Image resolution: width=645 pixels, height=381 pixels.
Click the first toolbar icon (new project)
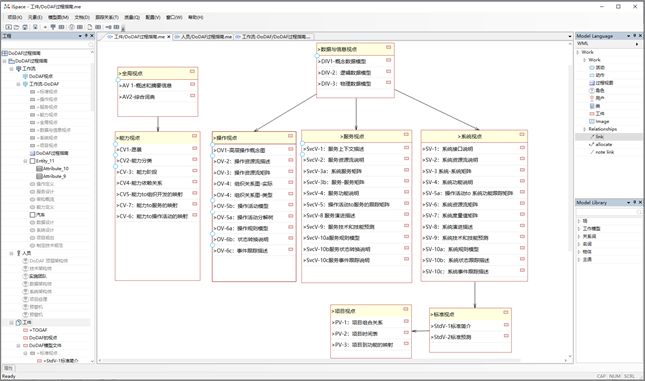point(8,27)
